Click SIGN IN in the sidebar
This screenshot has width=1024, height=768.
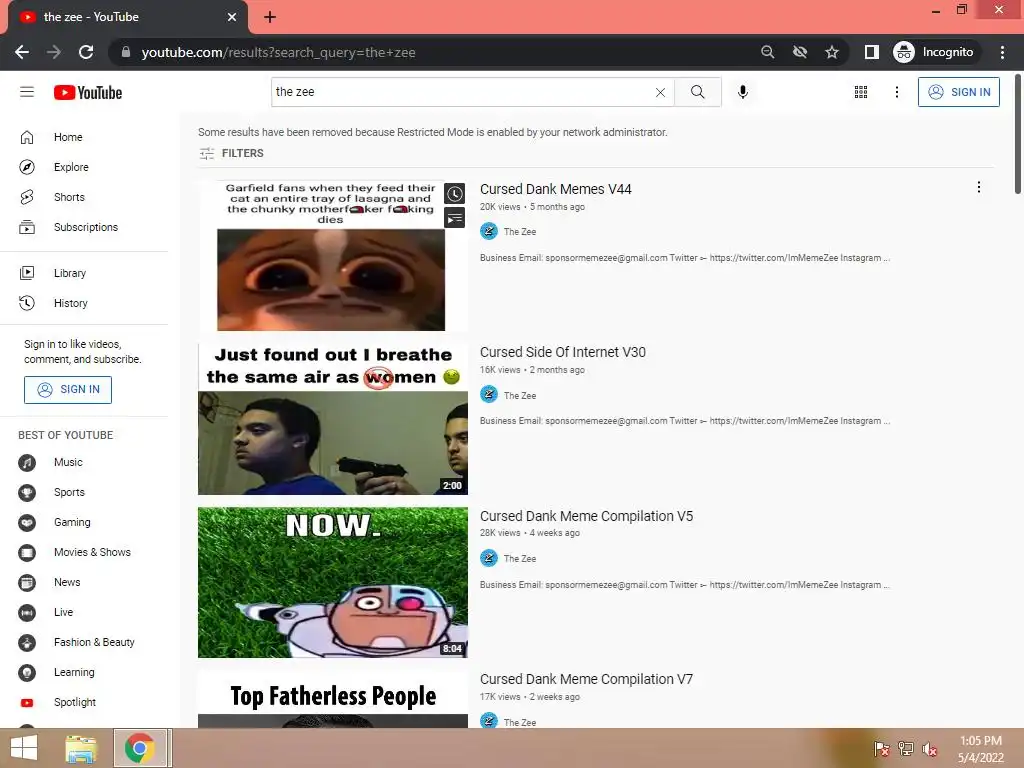click(x=68, y=390)
